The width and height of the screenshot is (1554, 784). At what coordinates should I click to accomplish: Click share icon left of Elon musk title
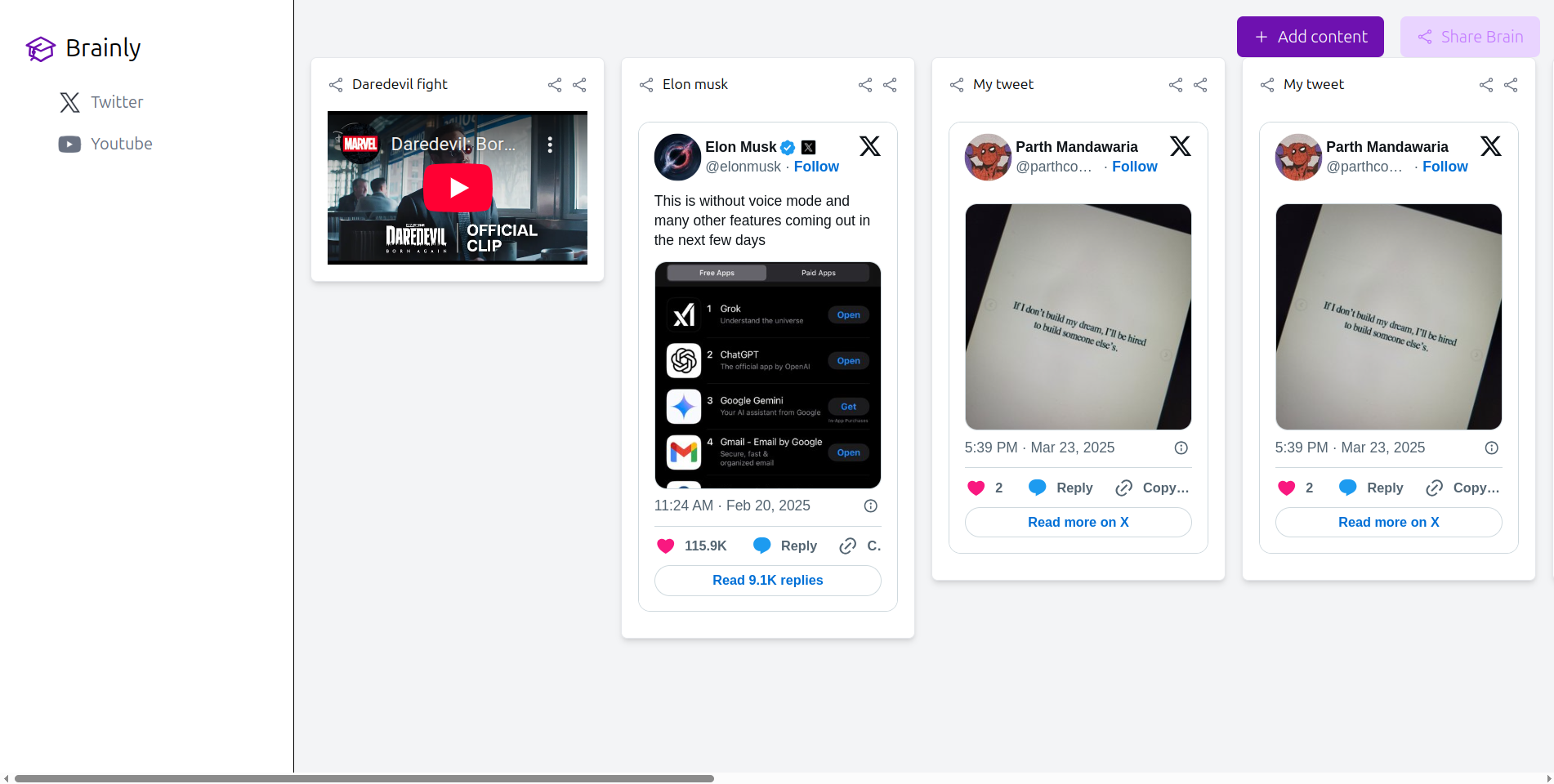click(x=646, y=85)
